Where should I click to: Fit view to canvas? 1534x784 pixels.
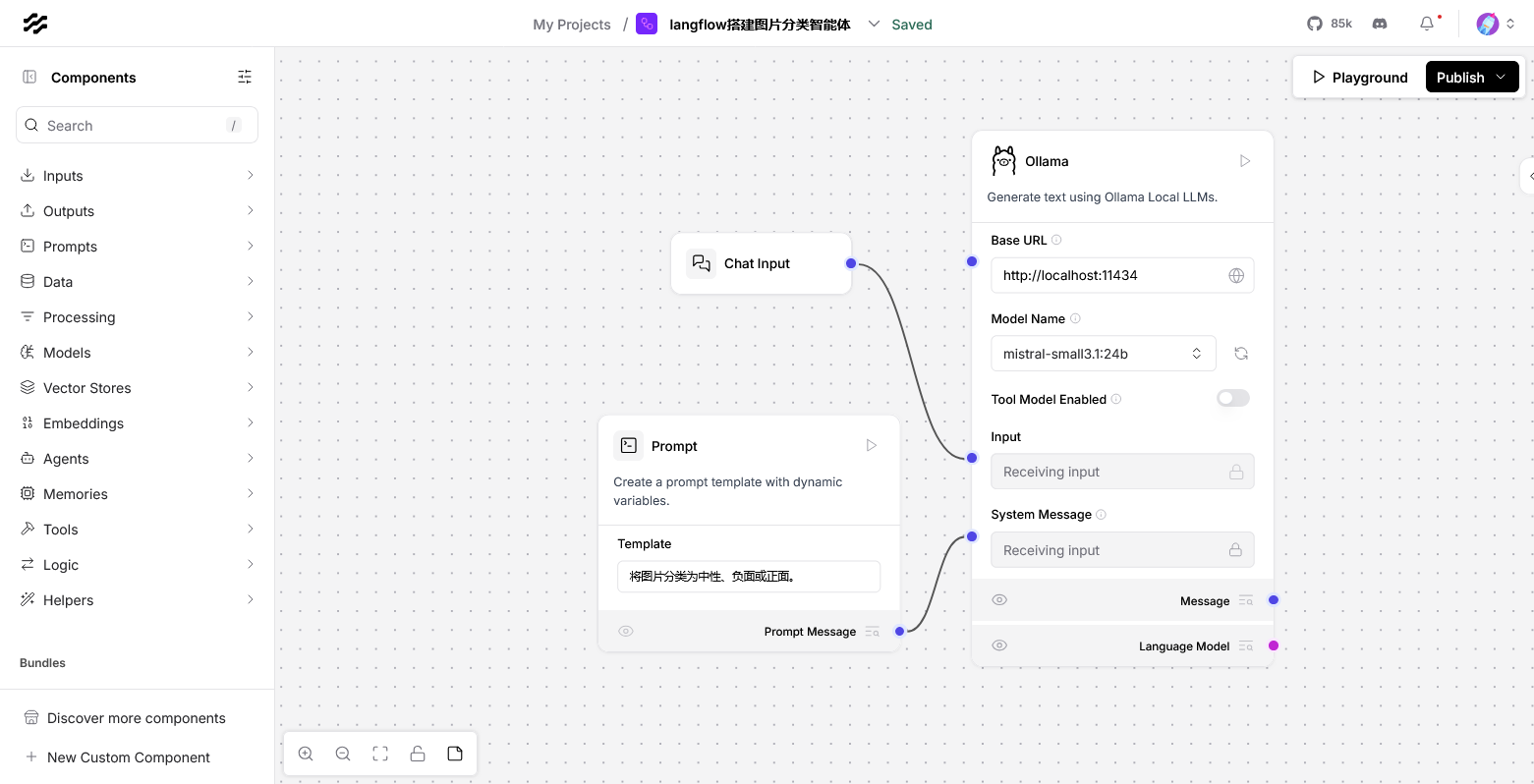point(380,754)
